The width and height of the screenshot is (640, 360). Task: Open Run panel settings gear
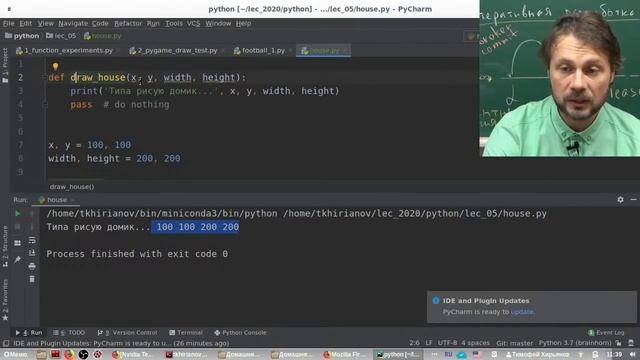(x=620, y=200)
